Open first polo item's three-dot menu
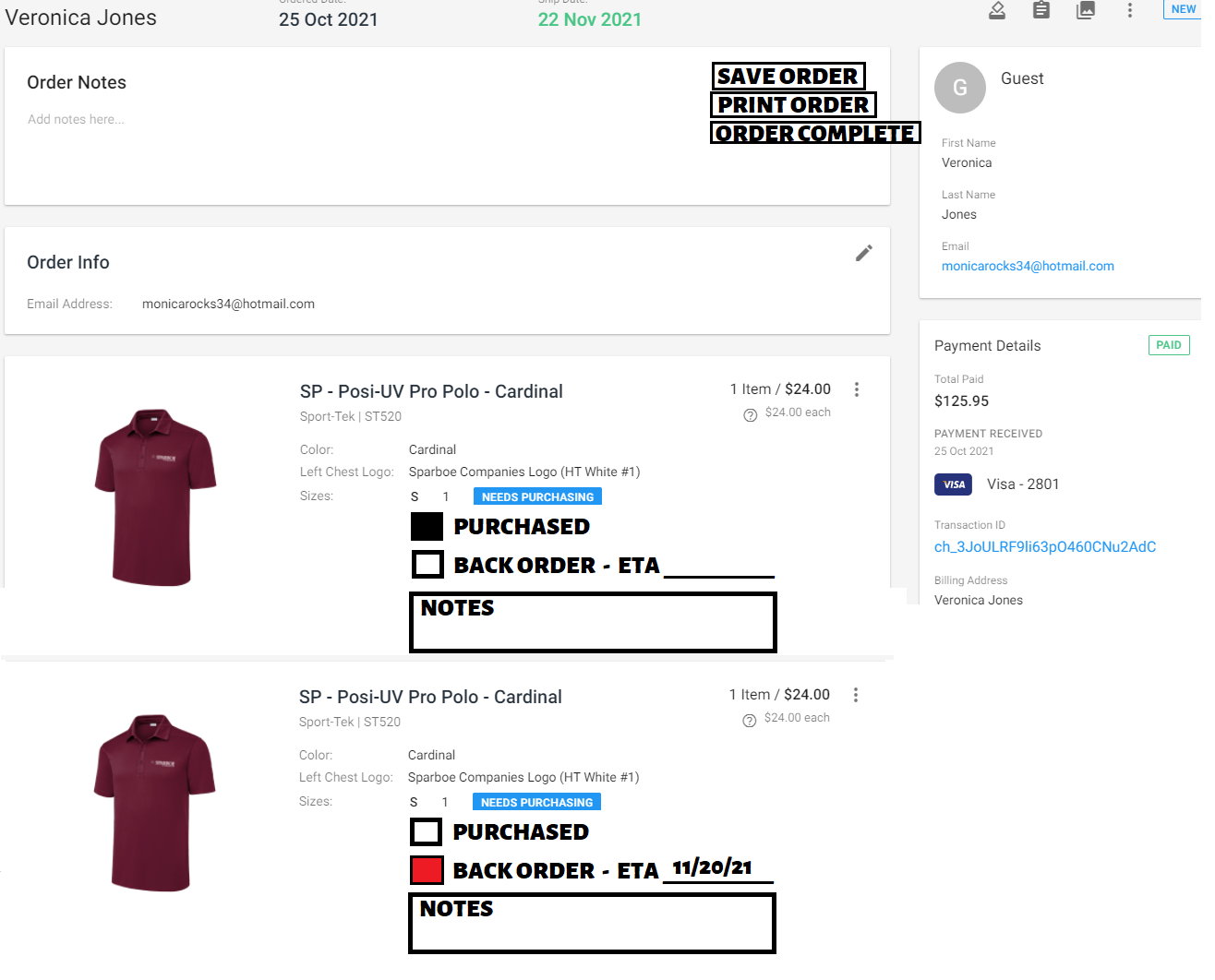Viewport: 1215px width, 980px height. [857, 389]
